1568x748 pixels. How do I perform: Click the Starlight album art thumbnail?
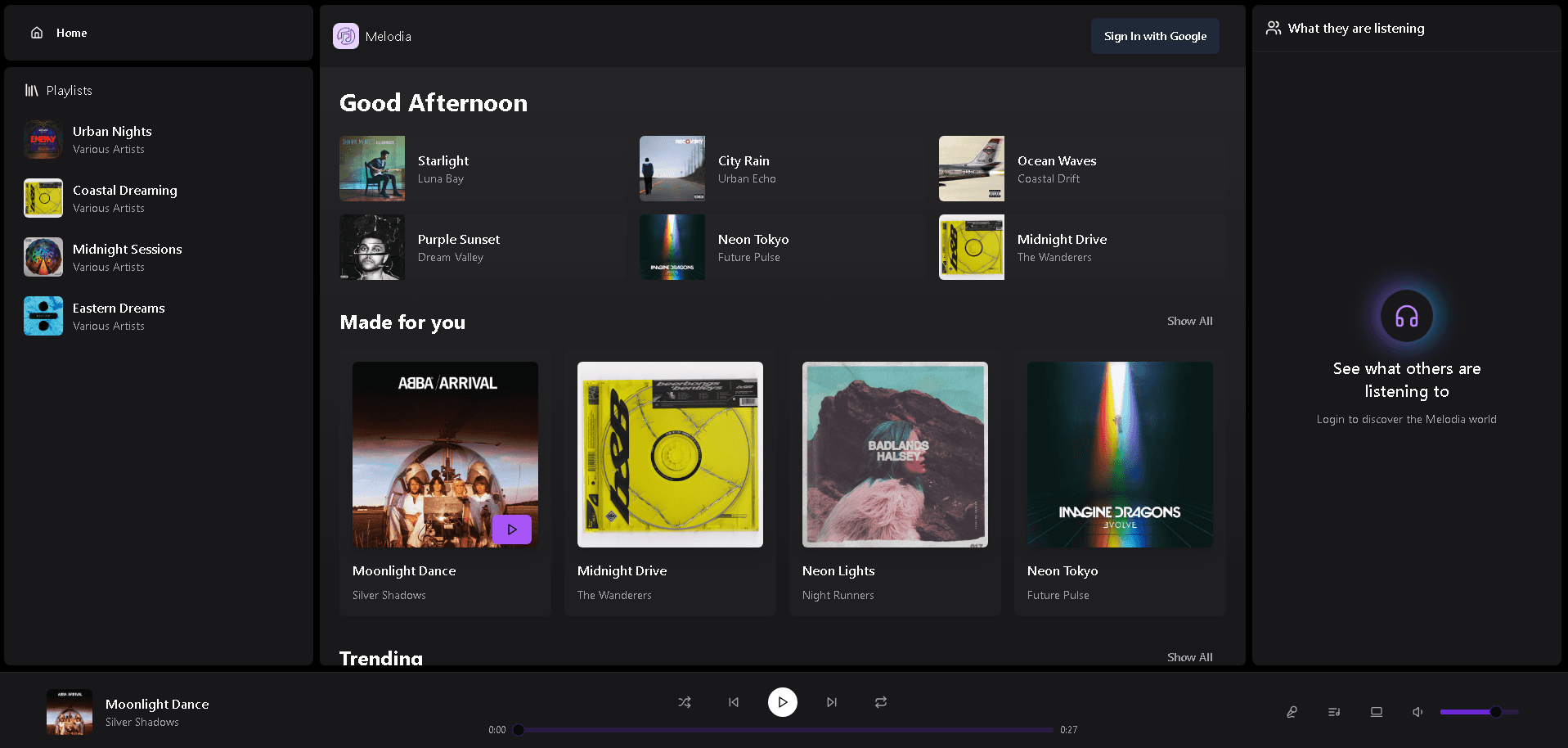point(372,169)
